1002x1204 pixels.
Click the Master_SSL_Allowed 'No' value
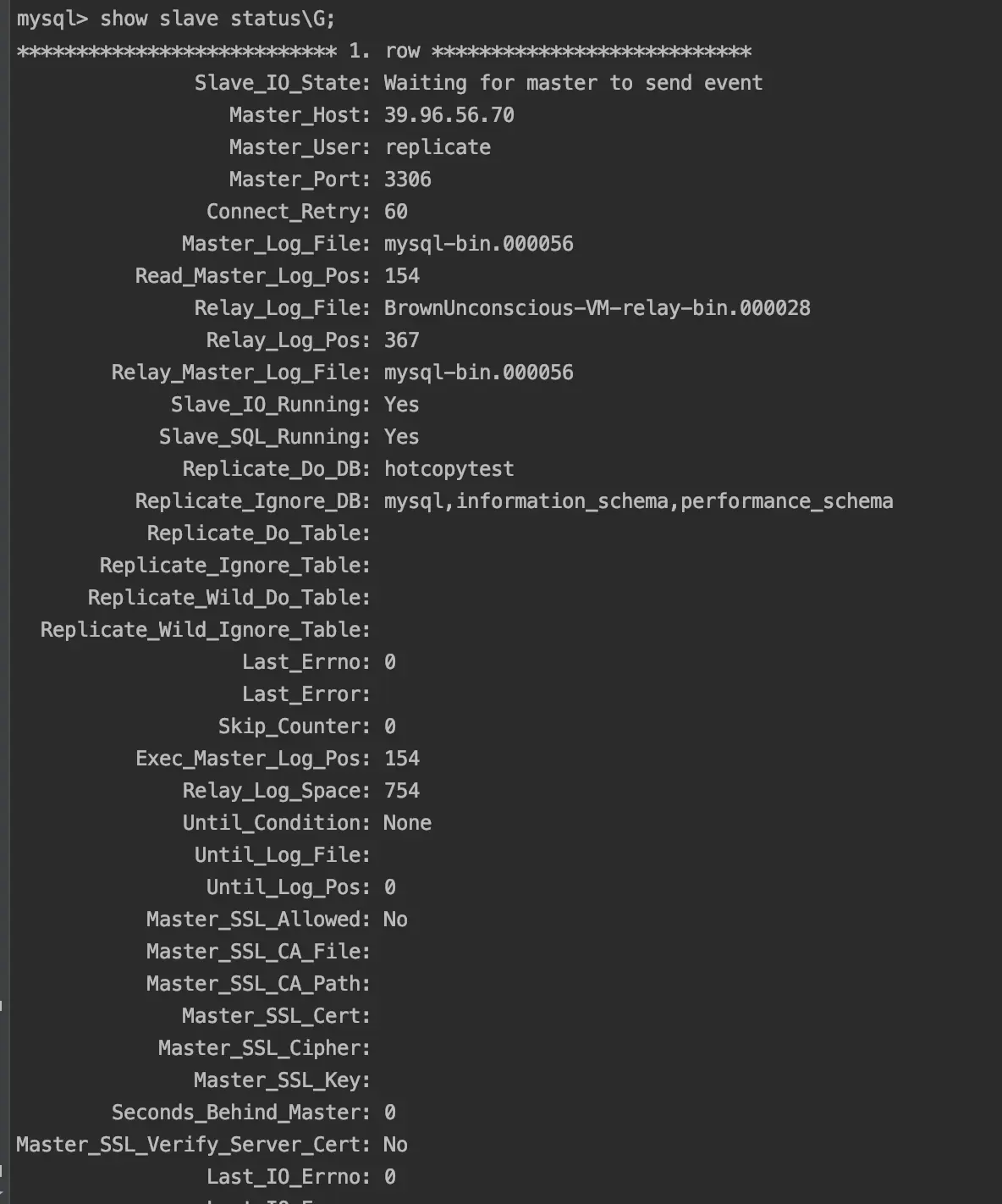[395, 920]
